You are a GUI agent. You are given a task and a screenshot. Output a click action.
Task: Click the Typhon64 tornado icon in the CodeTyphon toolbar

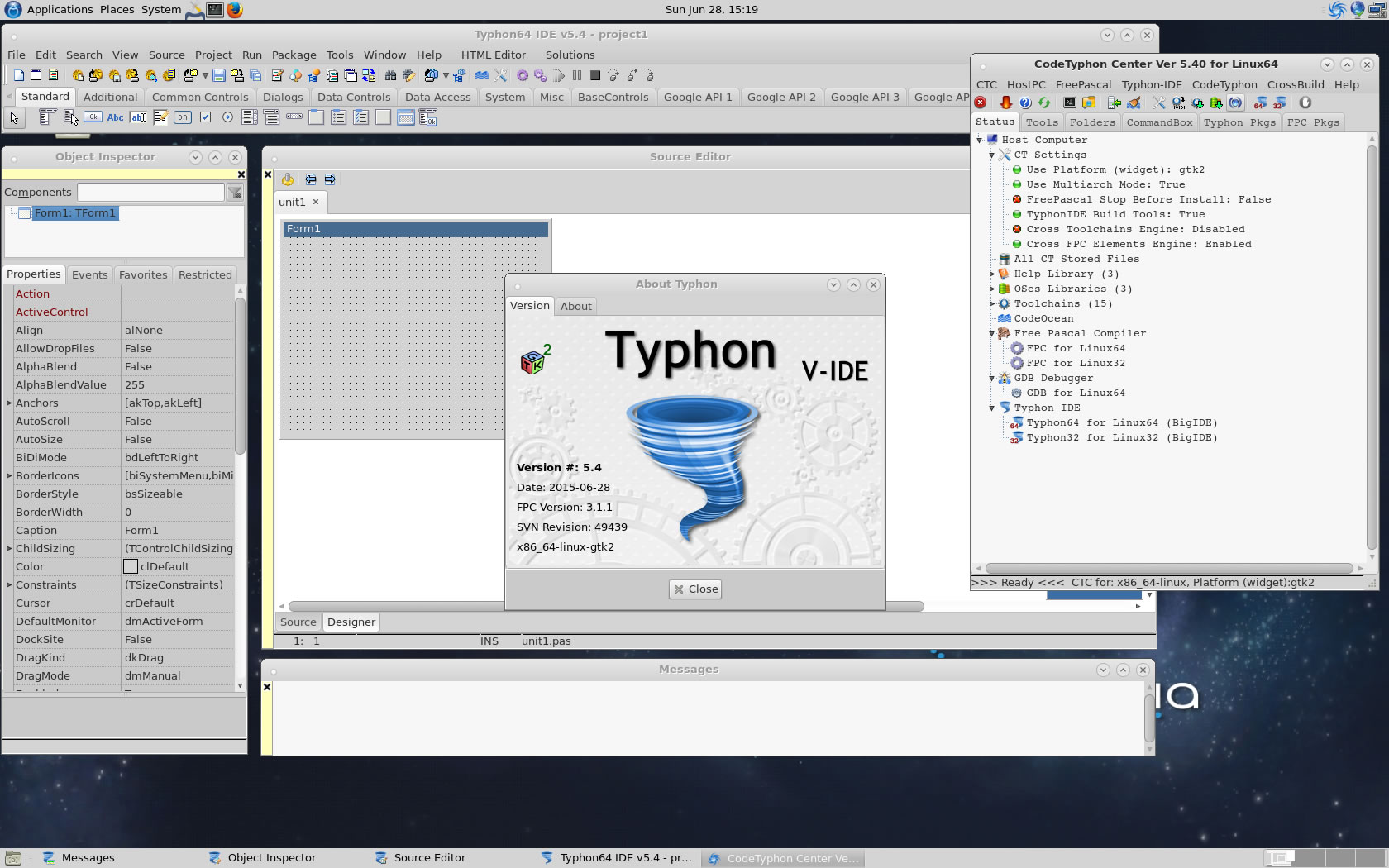click(x=1260, y=103)
